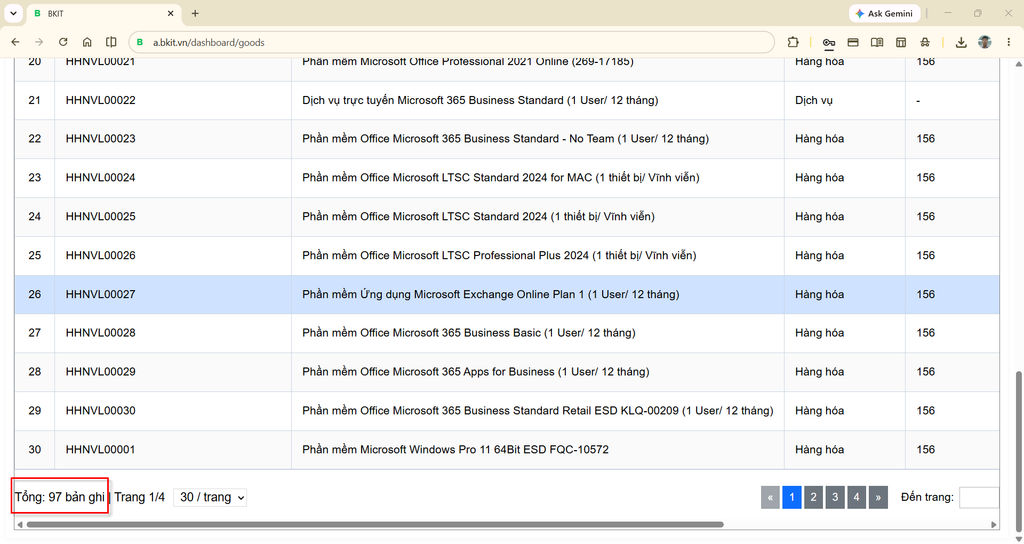Click 'Microsoft 365 Business Basic' product name
The height and width of the screenshot is (544, 1024).
[467, 332]
